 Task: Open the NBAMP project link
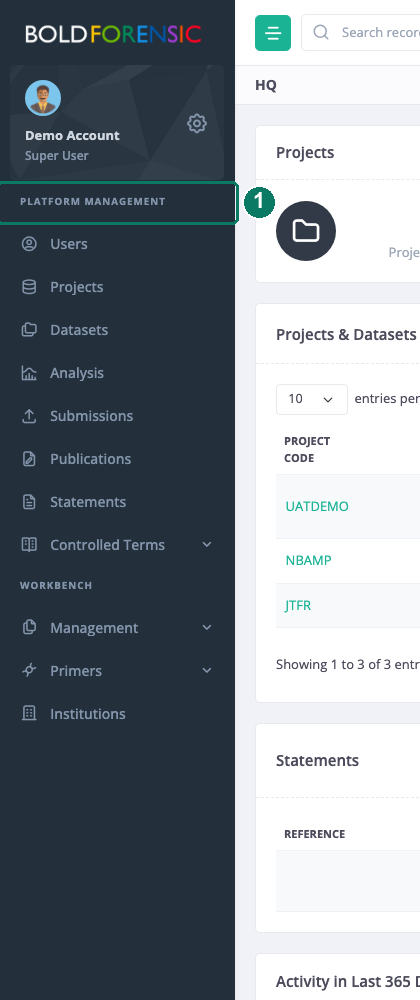(308, 561)
